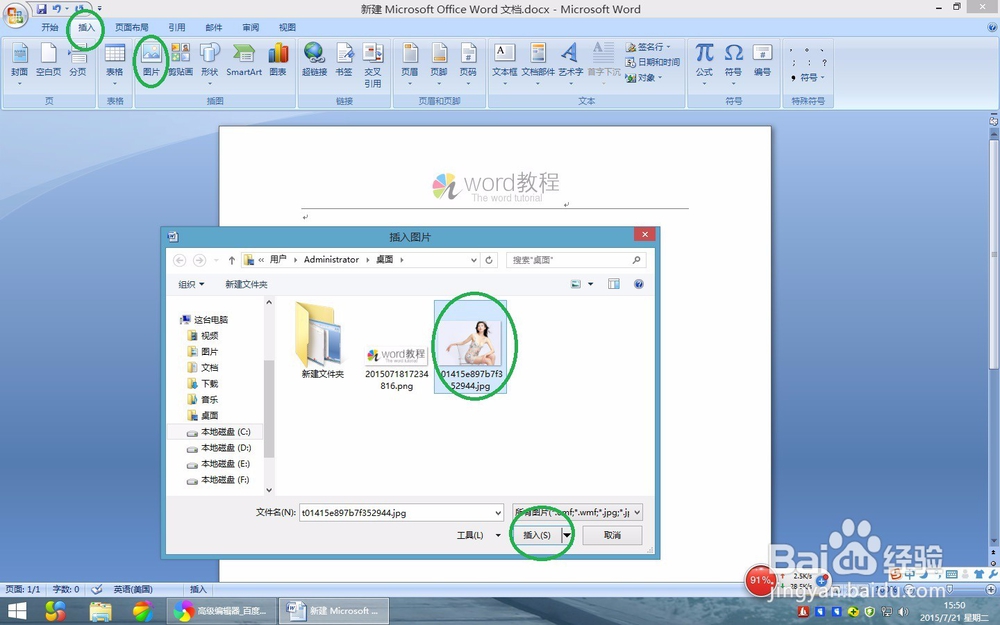Click New Folder (新建文件夹) button

point(246,284)
